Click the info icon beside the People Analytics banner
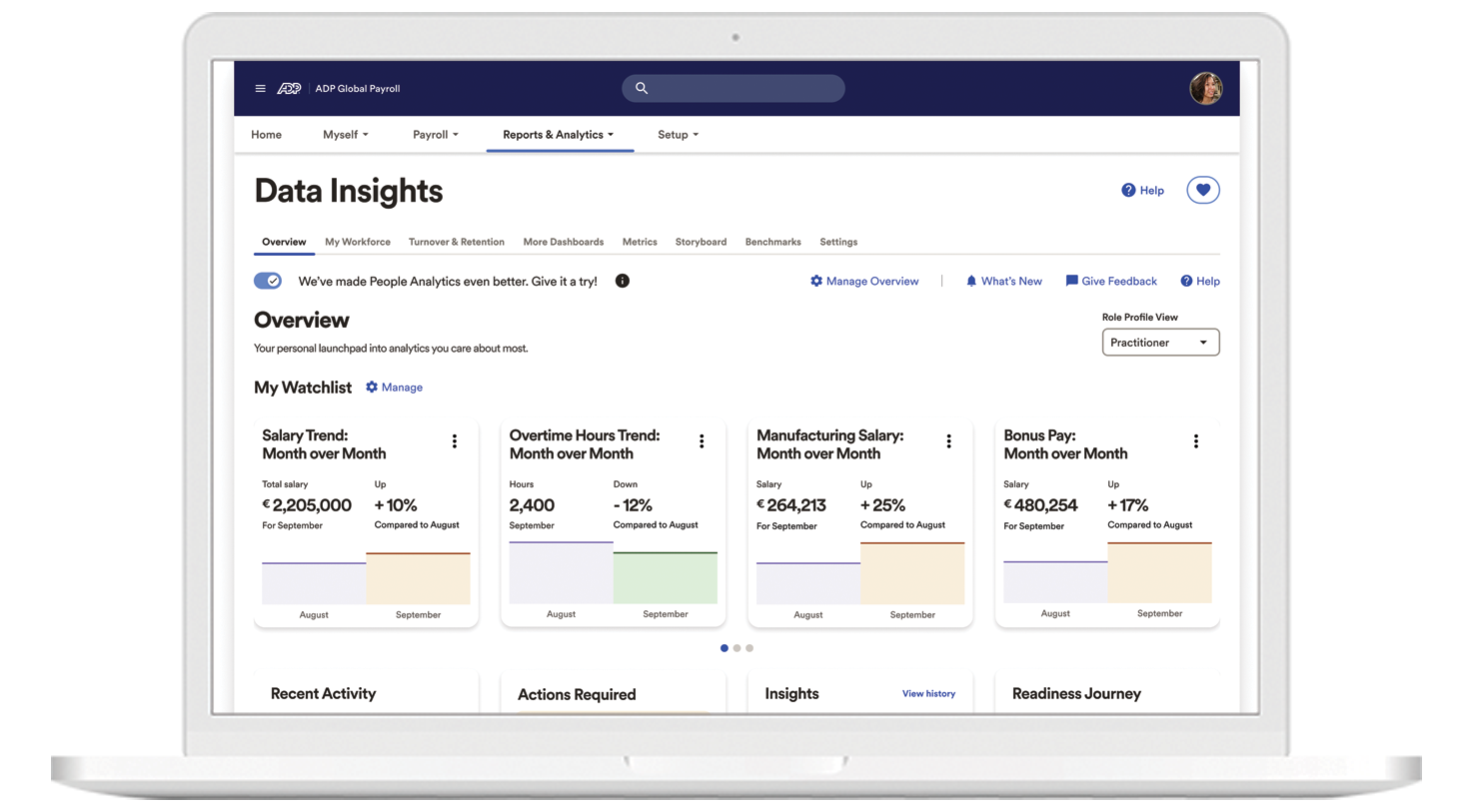 622,281
